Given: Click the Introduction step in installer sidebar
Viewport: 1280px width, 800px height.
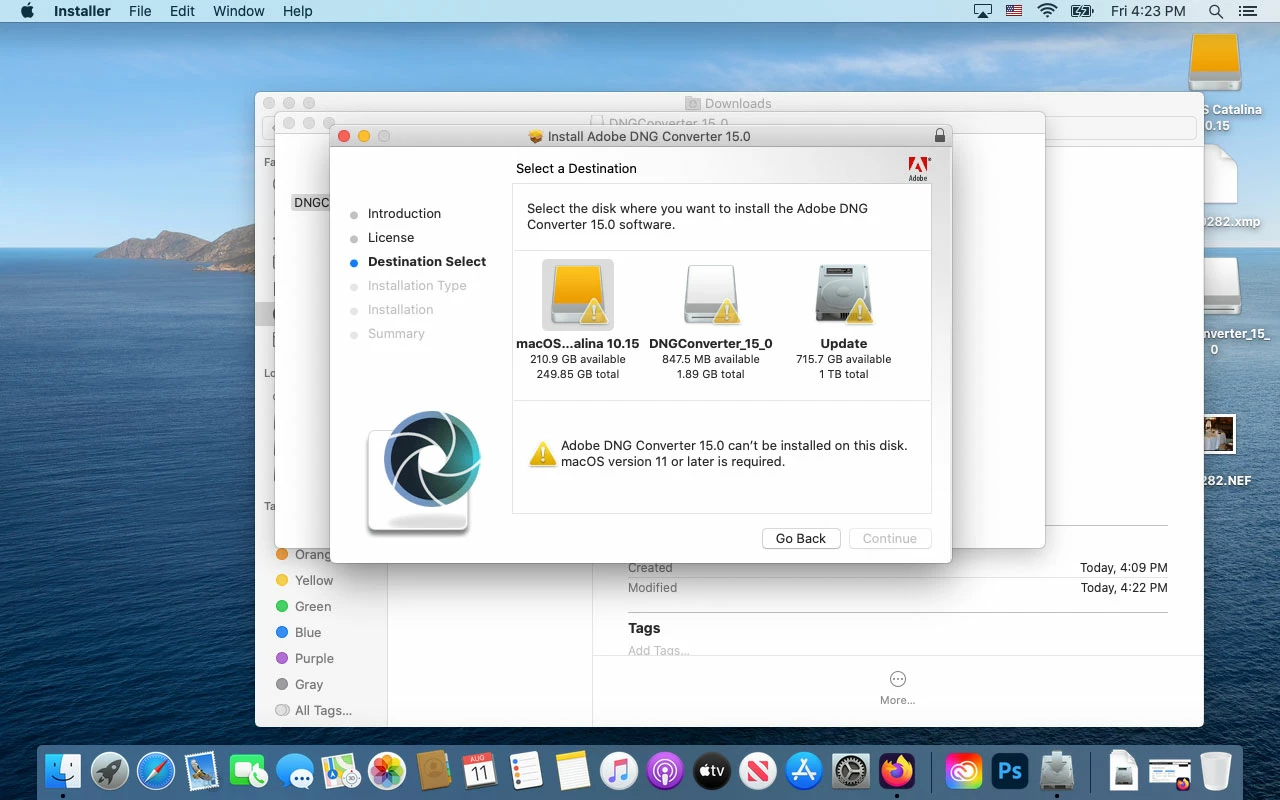Looking at the screenshot, I should [404, 213].
